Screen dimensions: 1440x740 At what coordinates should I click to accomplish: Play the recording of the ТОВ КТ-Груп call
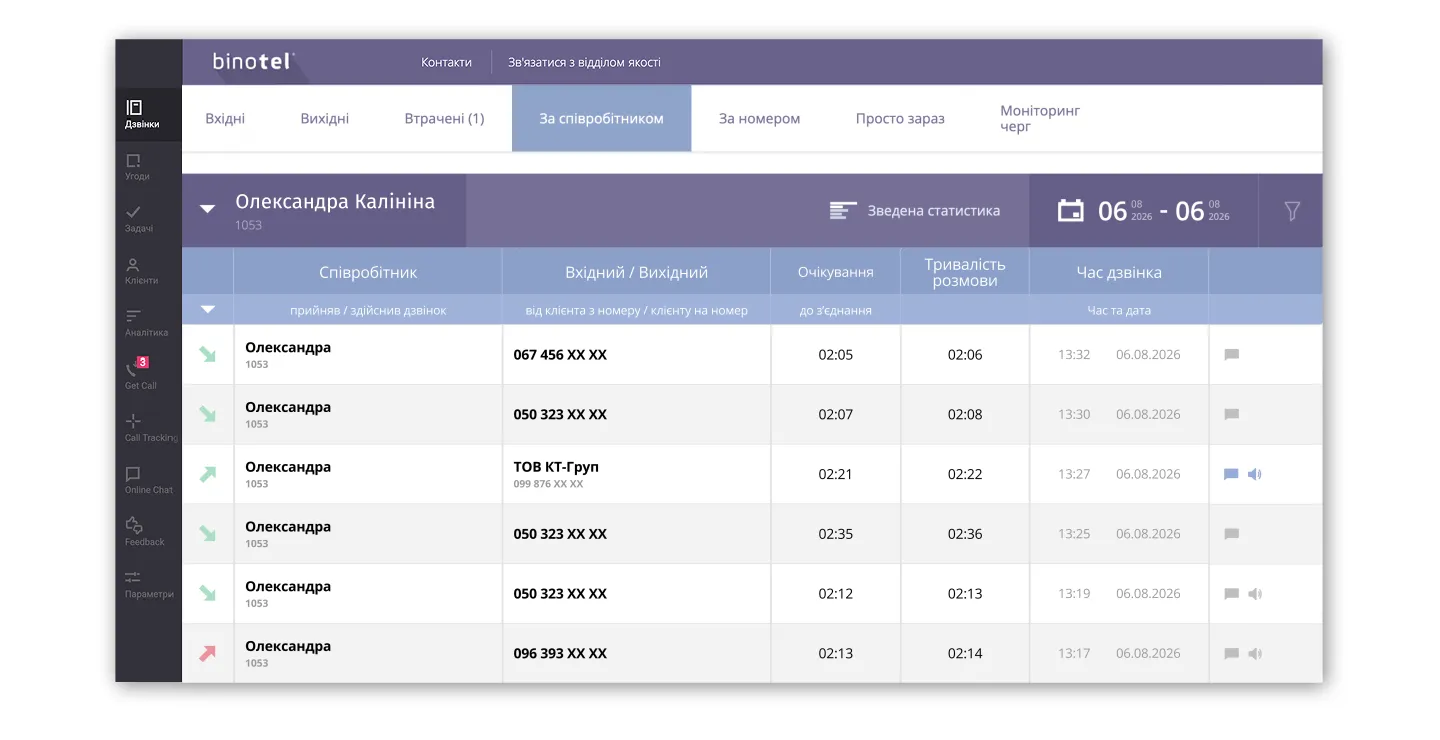pyautogui.click(x=1255, y=474)
